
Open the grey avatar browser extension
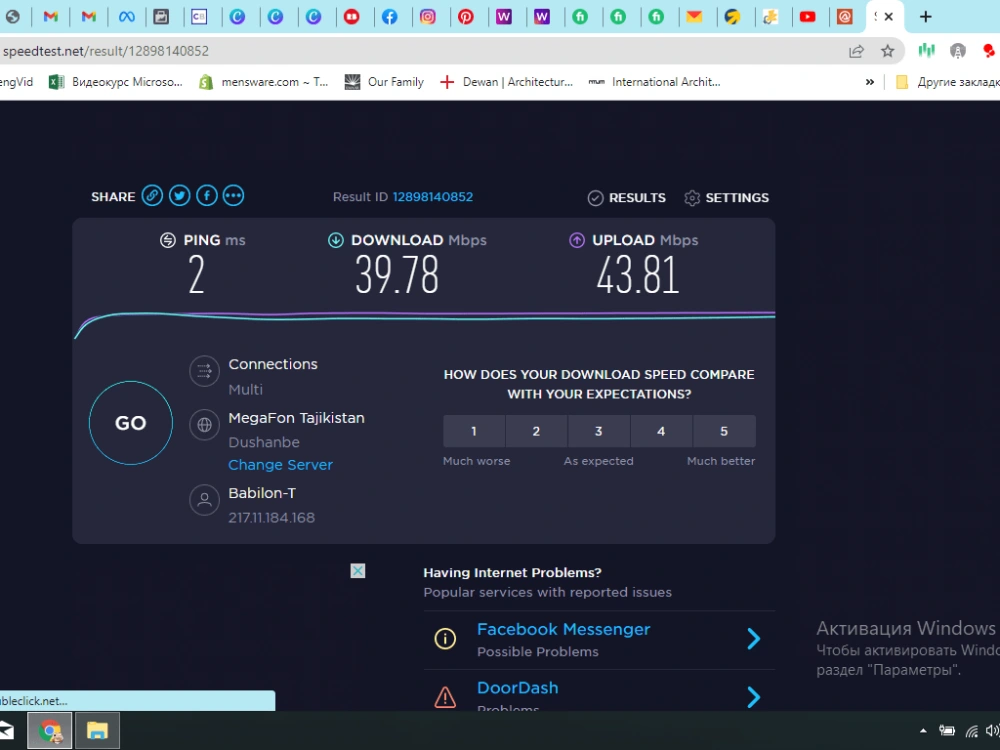click(x=957, y=51)
